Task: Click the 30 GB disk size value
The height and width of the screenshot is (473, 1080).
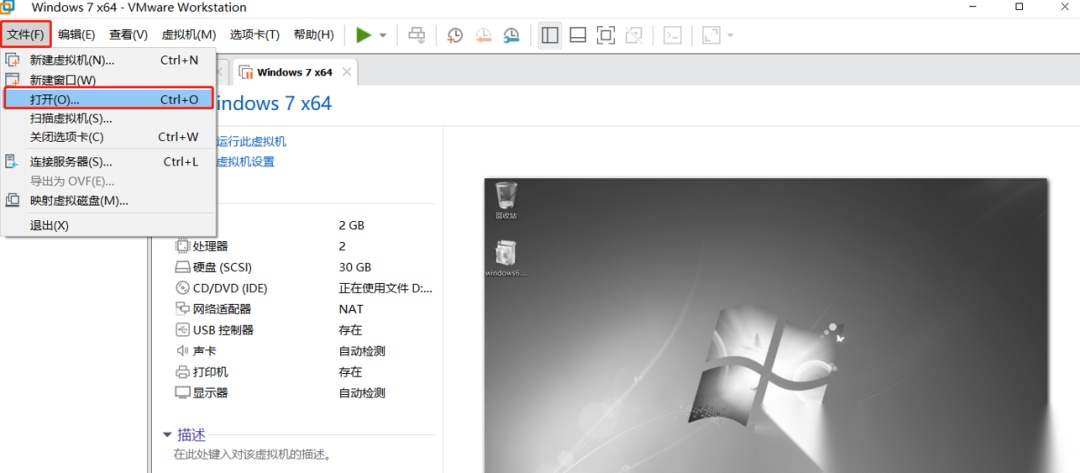Action: click(355, 267)
